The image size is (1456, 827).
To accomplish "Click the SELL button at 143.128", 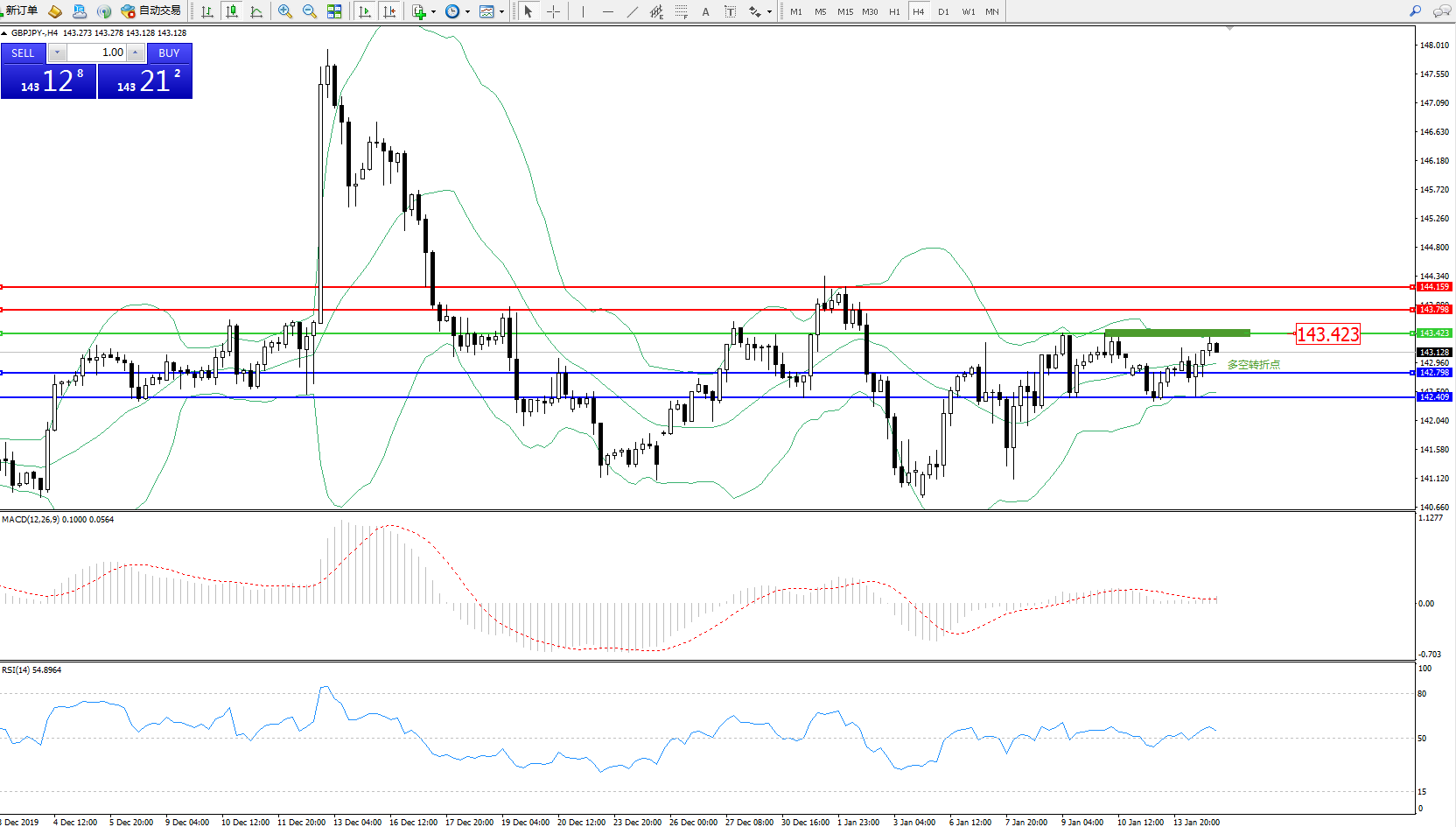I will pyautogui.click(x=48, y=81).
